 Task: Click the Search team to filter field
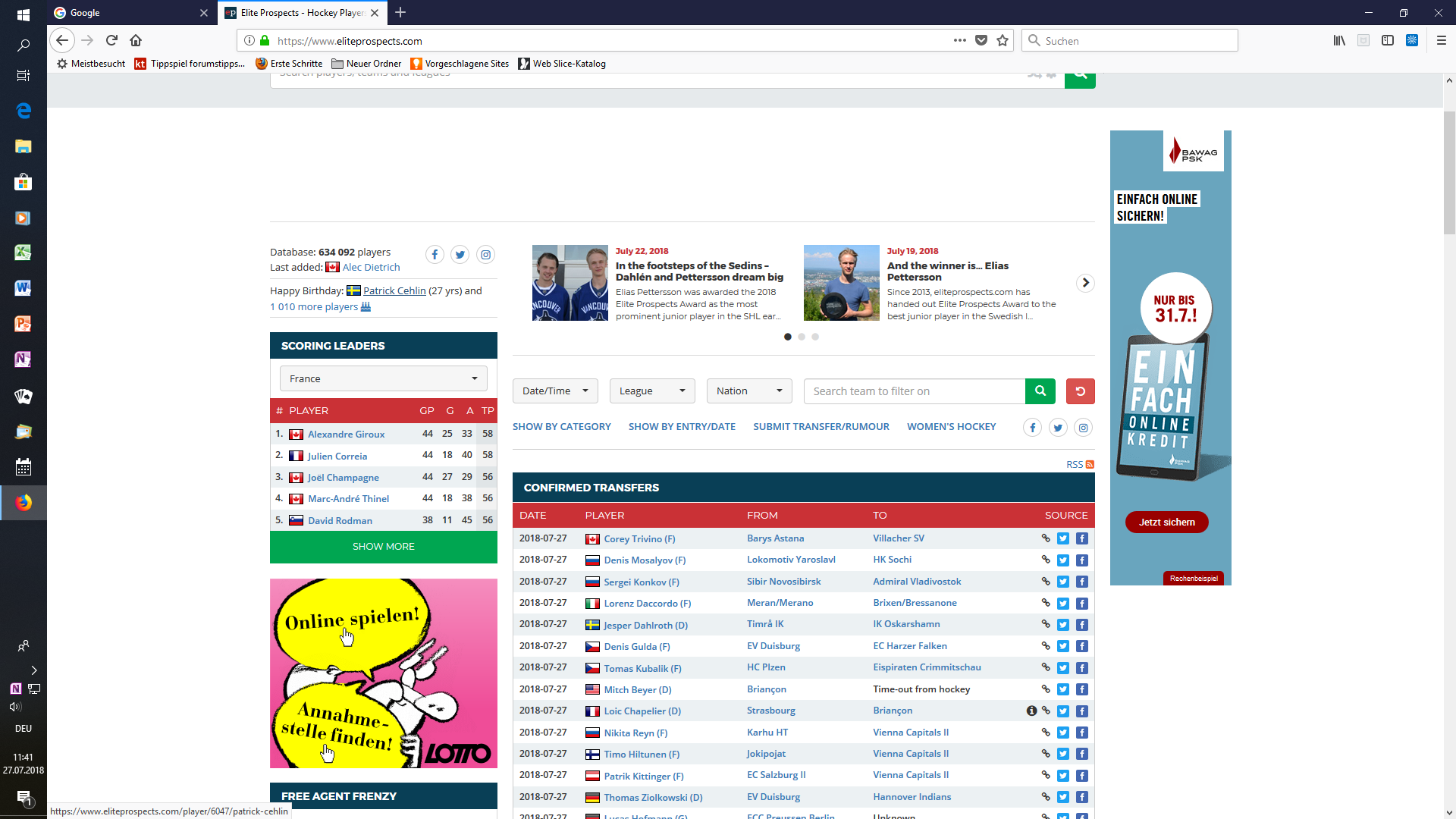point(914,391)
